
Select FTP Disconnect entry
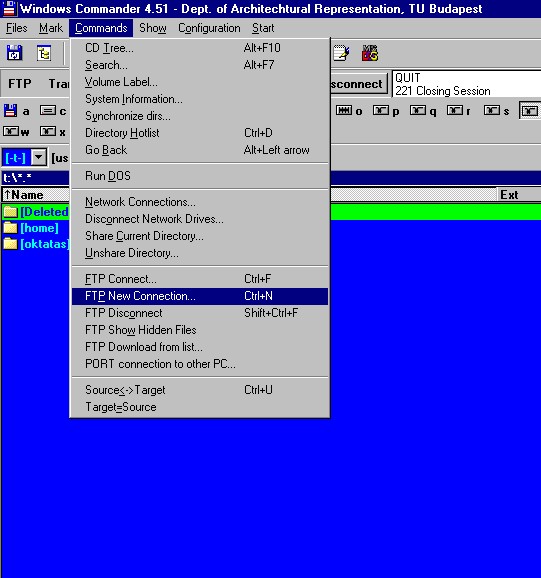200,313
